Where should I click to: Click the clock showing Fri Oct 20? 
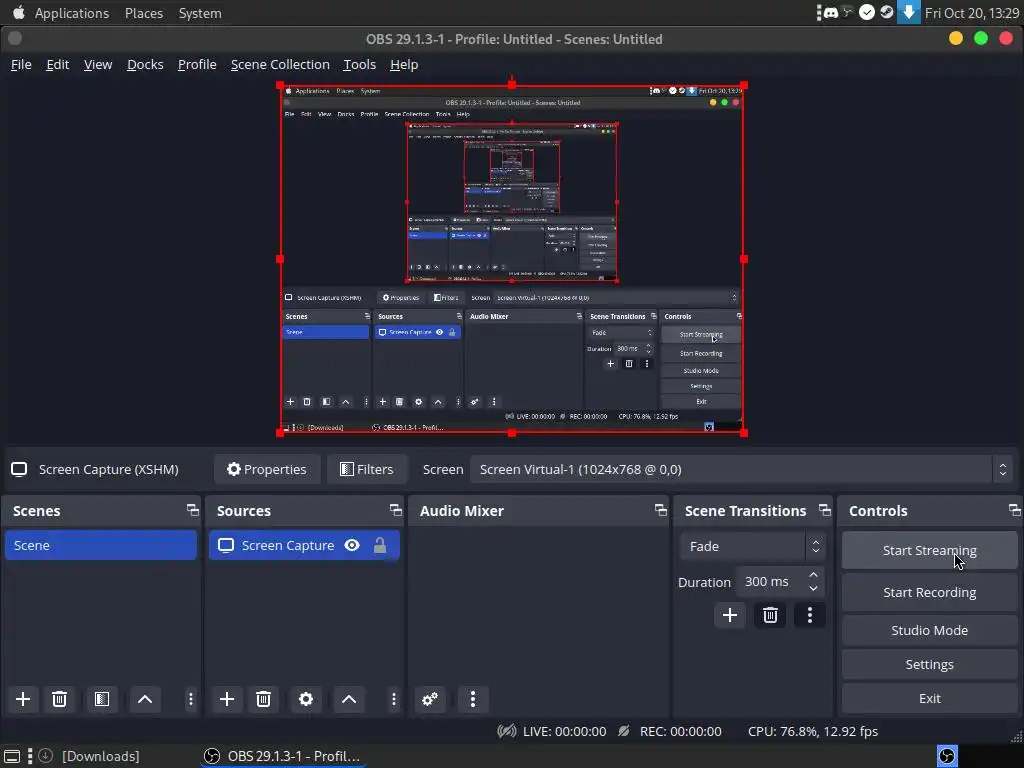click(972, 13)
